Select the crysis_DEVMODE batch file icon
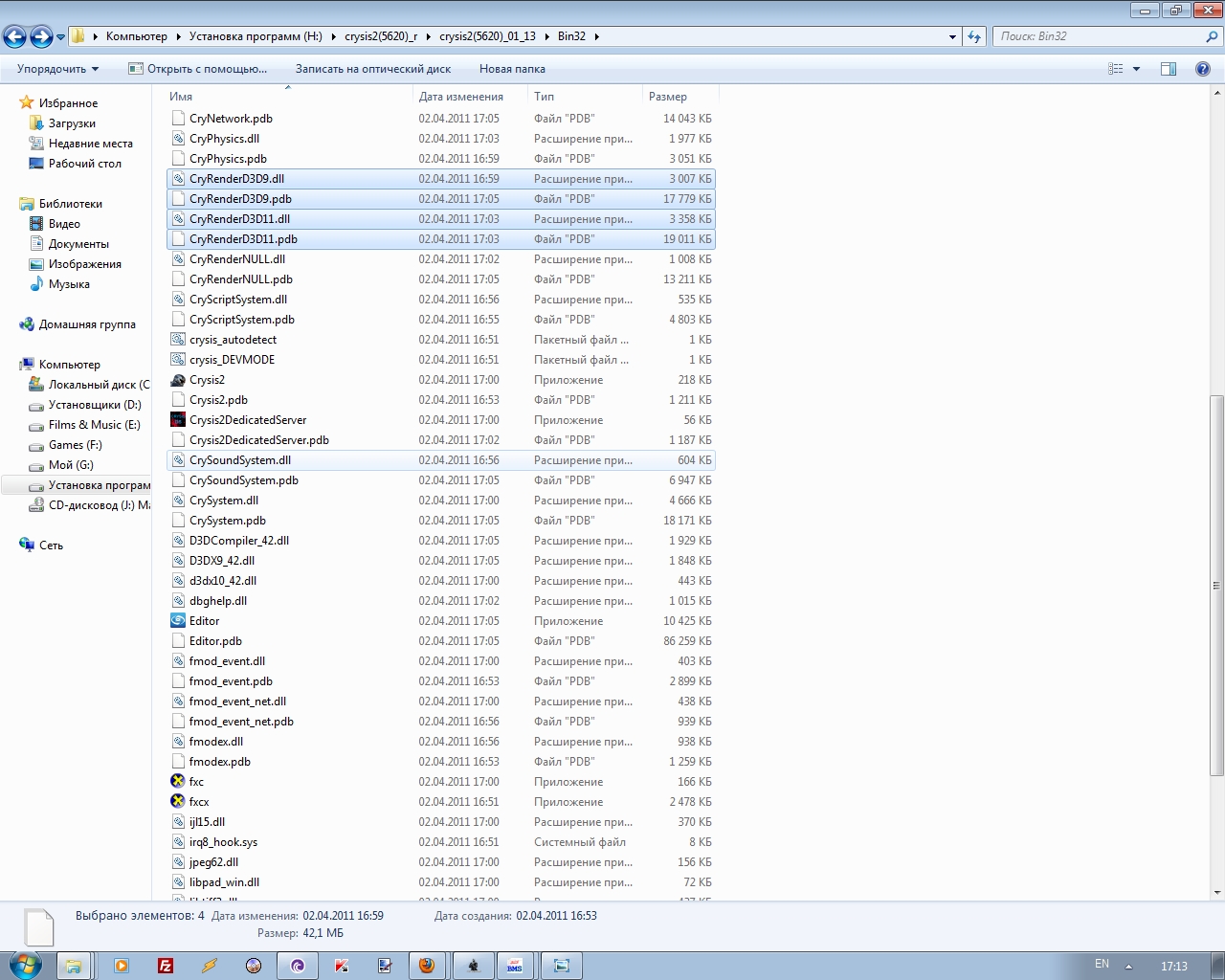Screen dimensions: 1225x980 pos(178,360)
